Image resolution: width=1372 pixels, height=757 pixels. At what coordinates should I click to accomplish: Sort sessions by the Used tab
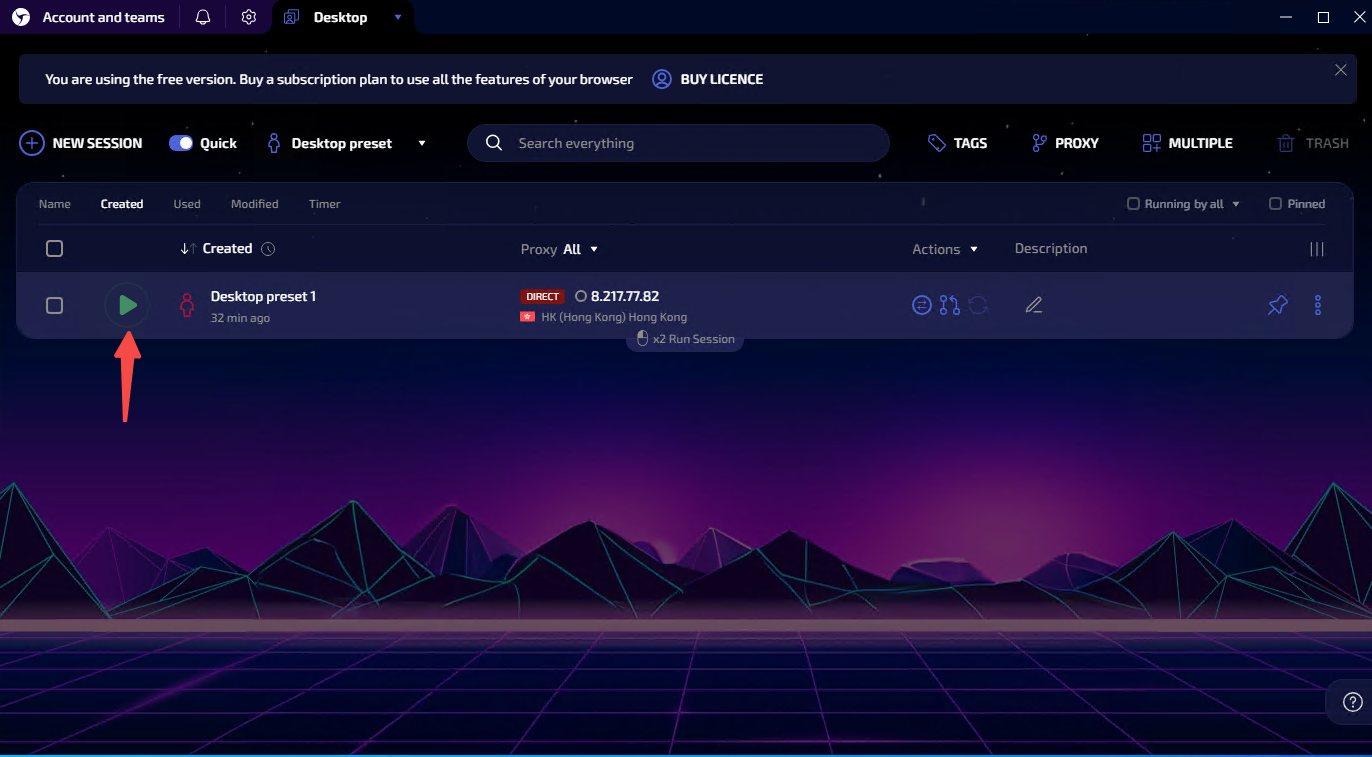click(187, 204)
